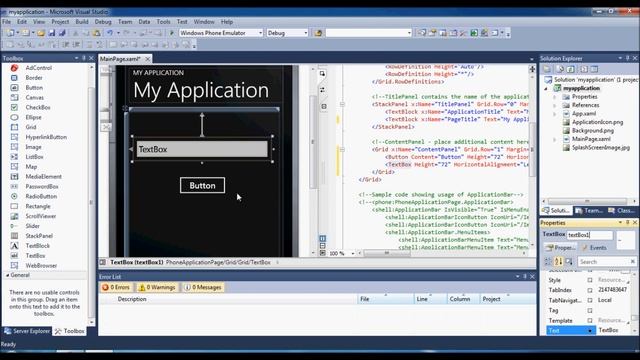Switch to the Server Explorer tab
Viewport: 640px width, 360px height.
click(x=27, y=331)
